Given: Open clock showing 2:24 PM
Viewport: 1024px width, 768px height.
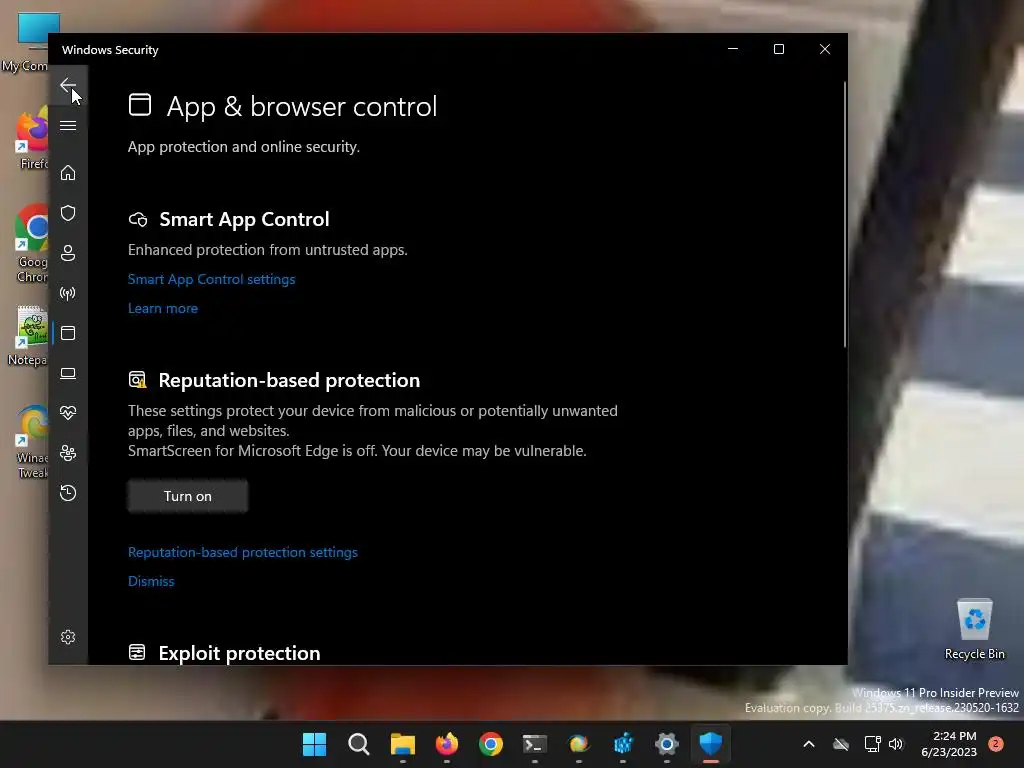Looking at the screenshot, I should [x=949, y=744].
